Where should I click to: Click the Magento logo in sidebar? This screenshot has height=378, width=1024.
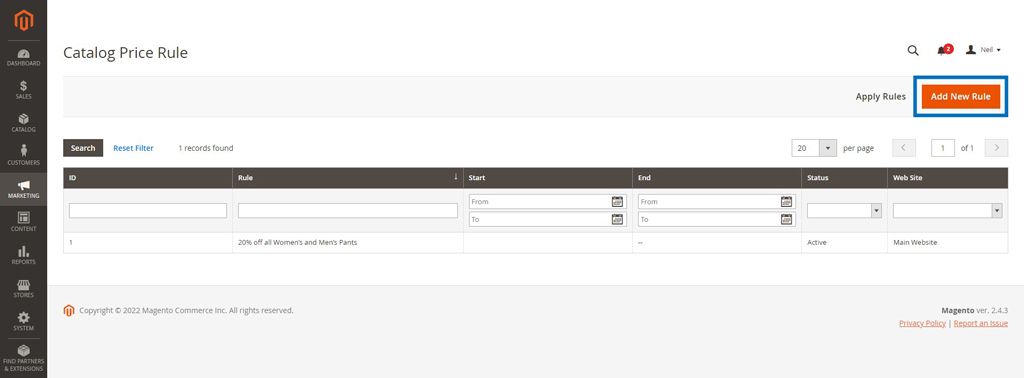(x=24, y=21)
